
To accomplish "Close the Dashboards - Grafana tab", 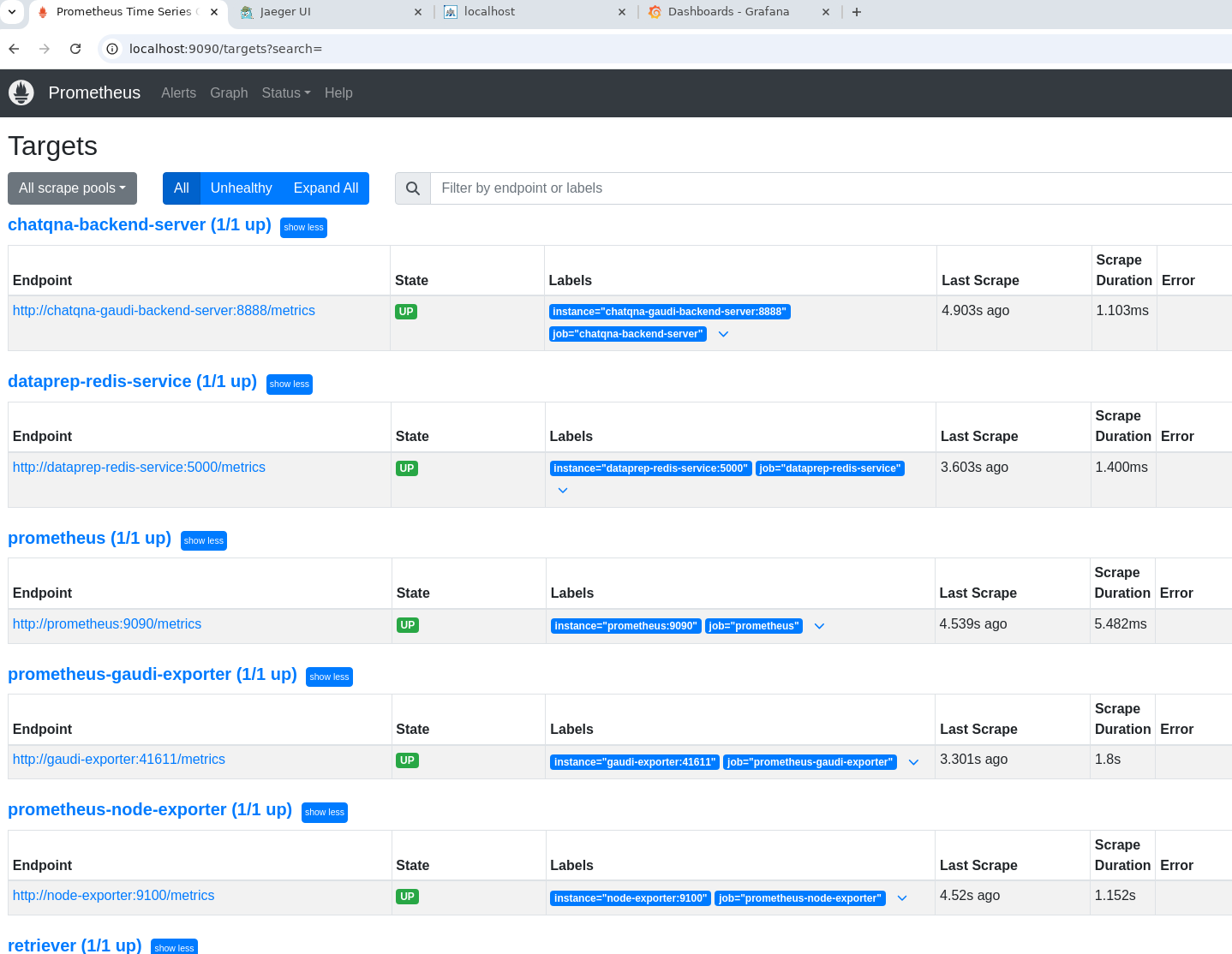I will 826,12.
